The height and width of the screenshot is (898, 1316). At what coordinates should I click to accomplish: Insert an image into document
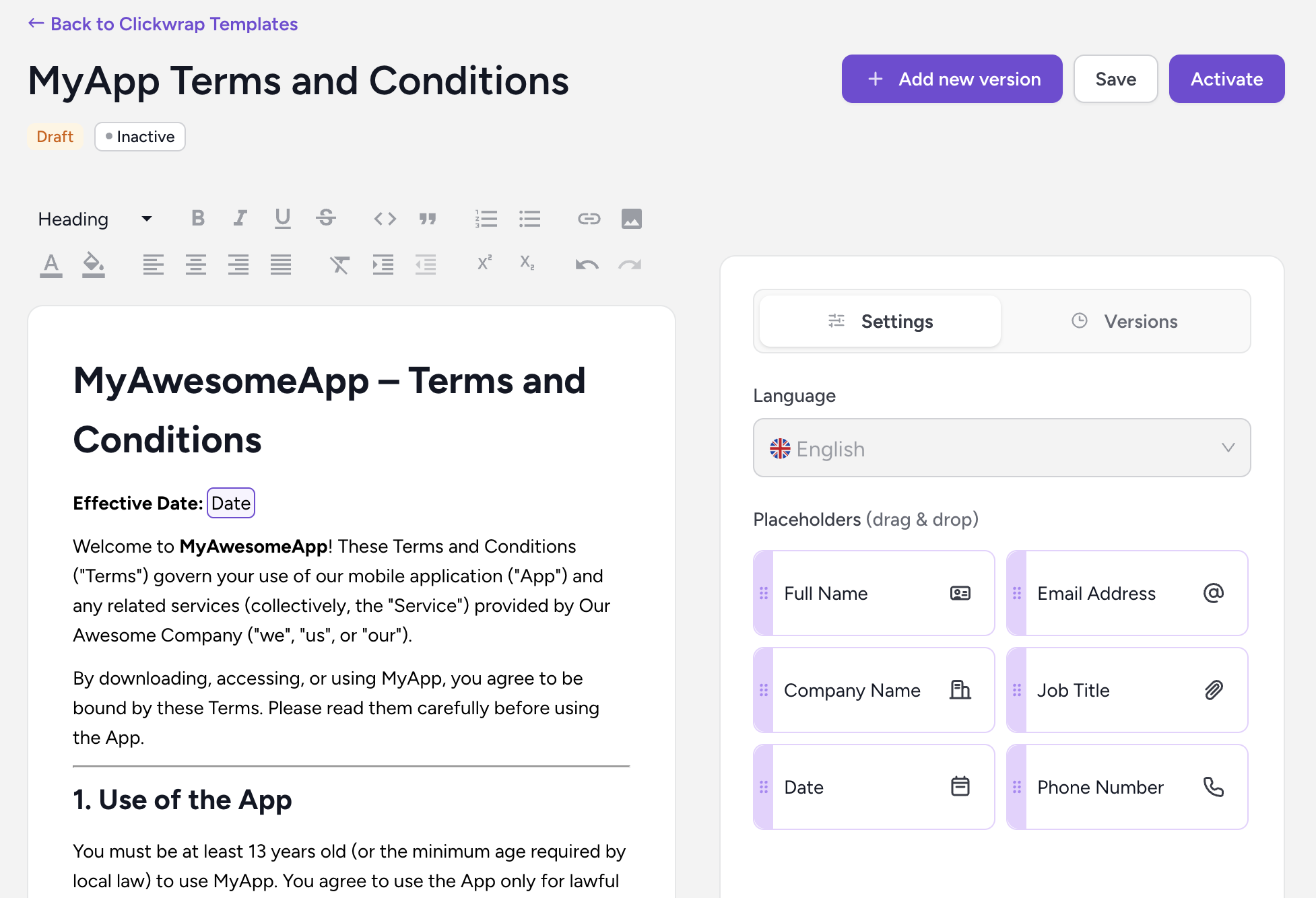point(631,219)
